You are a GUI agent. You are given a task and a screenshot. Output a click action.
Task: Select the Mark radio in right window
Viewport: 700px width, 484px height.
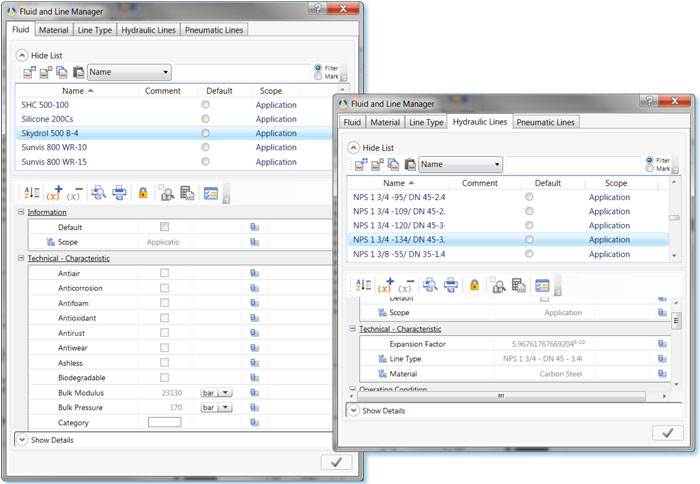coord(650,168)
